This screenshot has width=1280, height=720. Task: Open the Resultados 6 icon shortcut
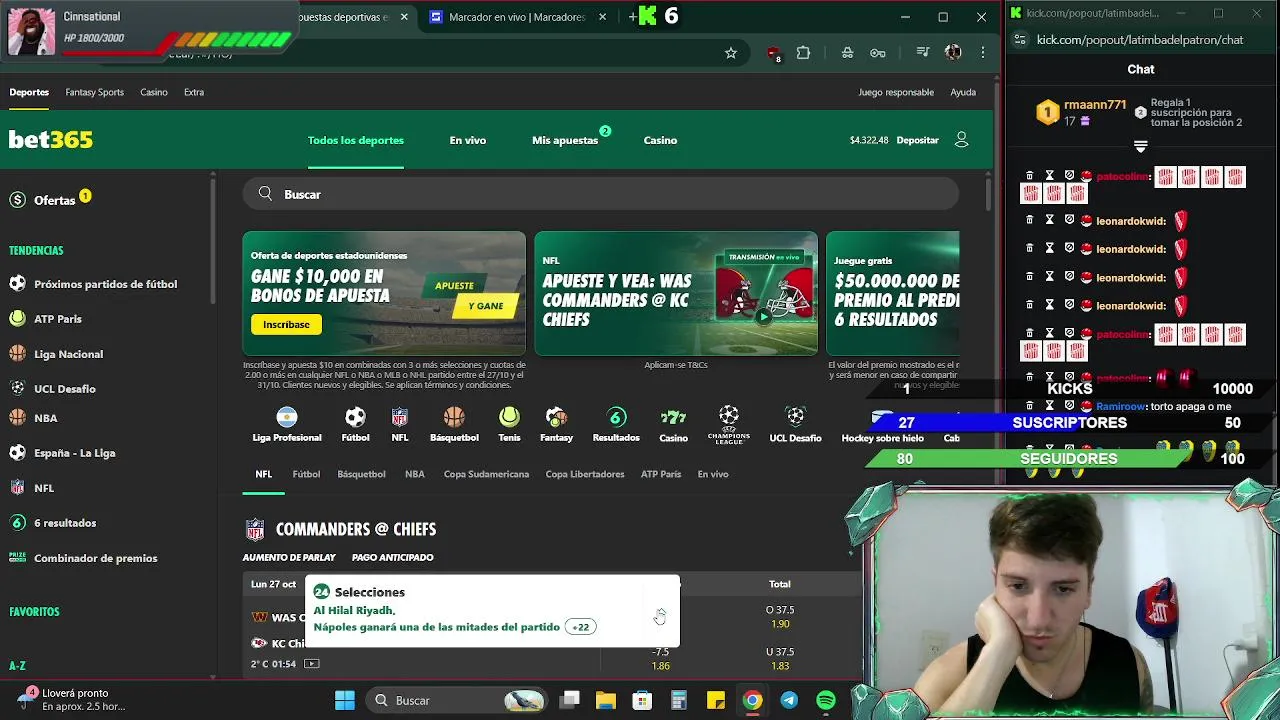(616, 424)
